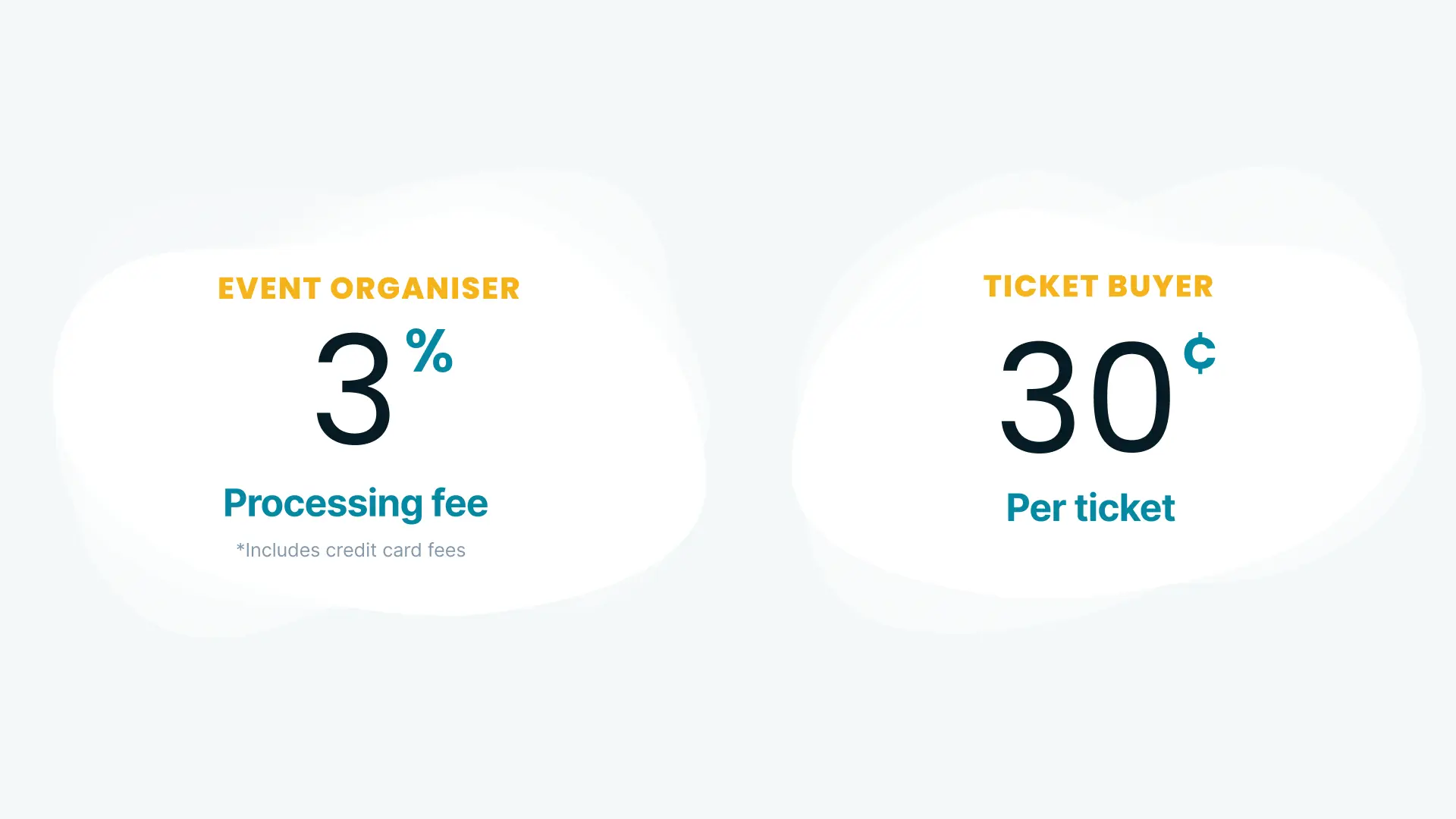Click the words credit card in the footnote

point(374,550)
